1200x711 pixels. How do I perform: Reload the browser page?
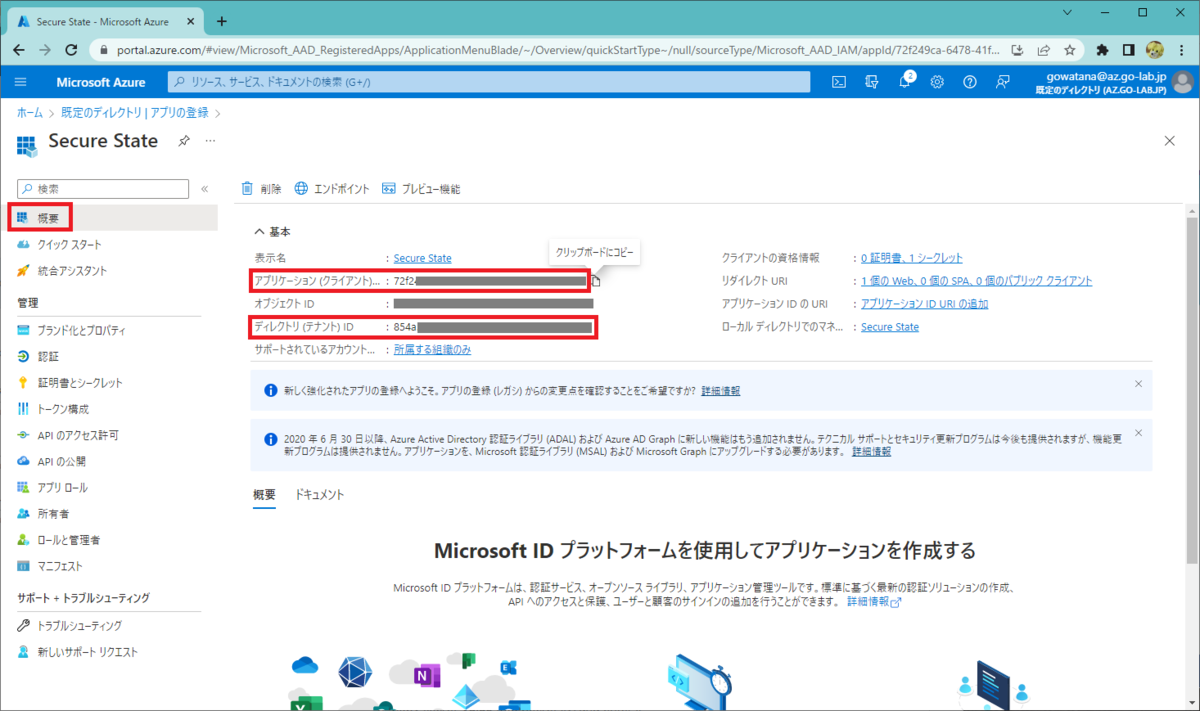(x=71, y=49)
